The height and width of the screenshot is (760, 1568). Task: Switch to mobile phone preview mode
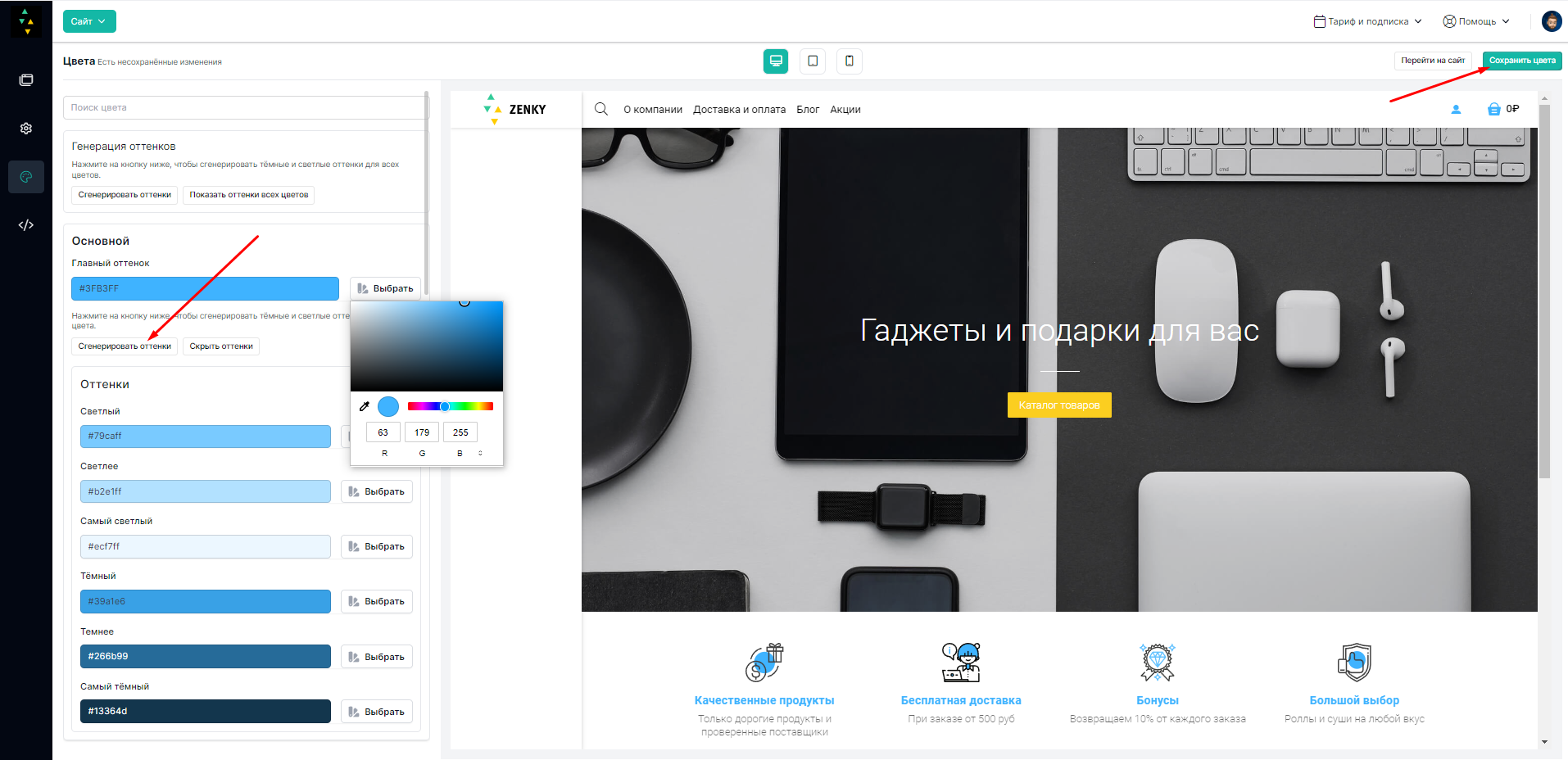click(x=849, y=61)
